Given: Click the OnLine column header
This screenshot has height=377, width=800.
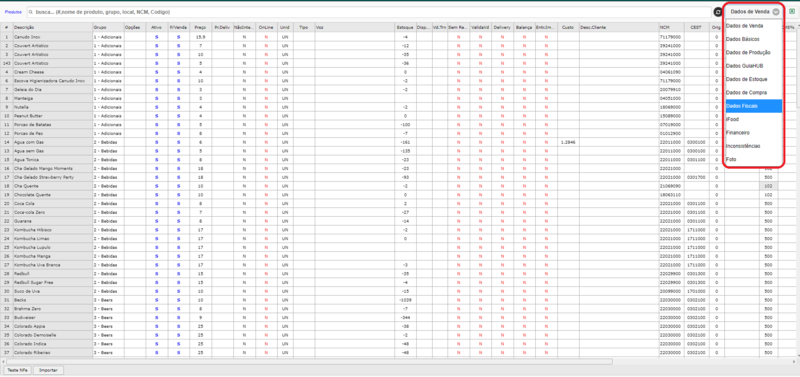Looking at the screenshot, I should click(266, 28).
